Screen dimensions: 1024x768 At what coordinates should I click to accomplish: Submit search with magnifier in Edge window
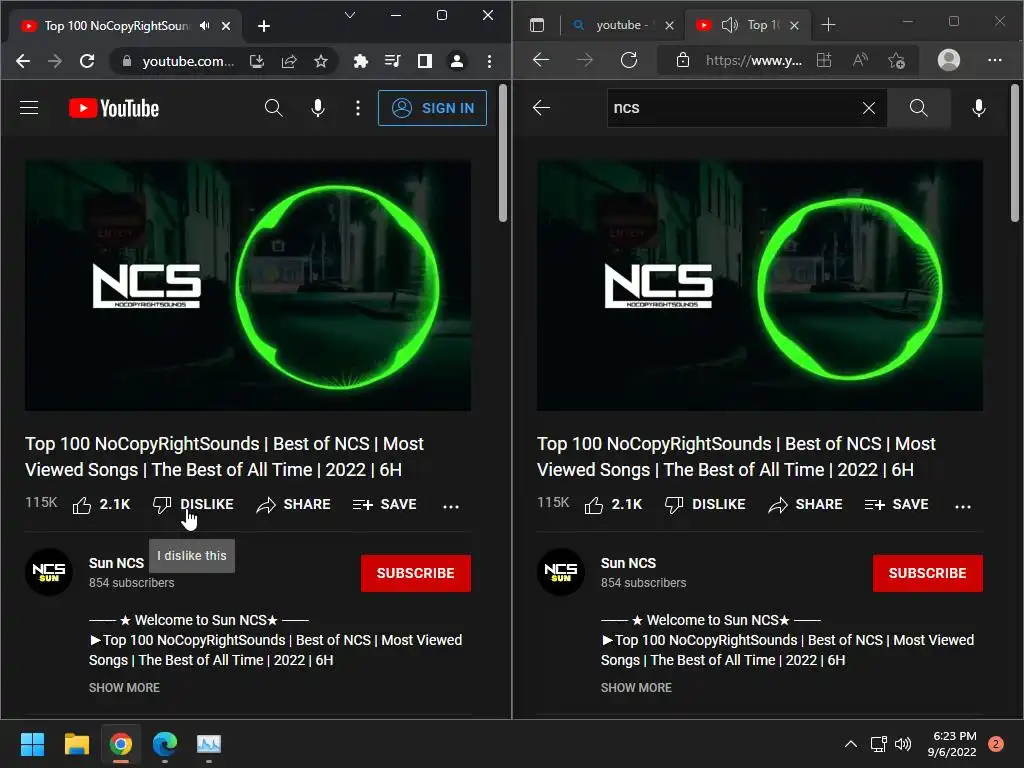coord(918,108)
